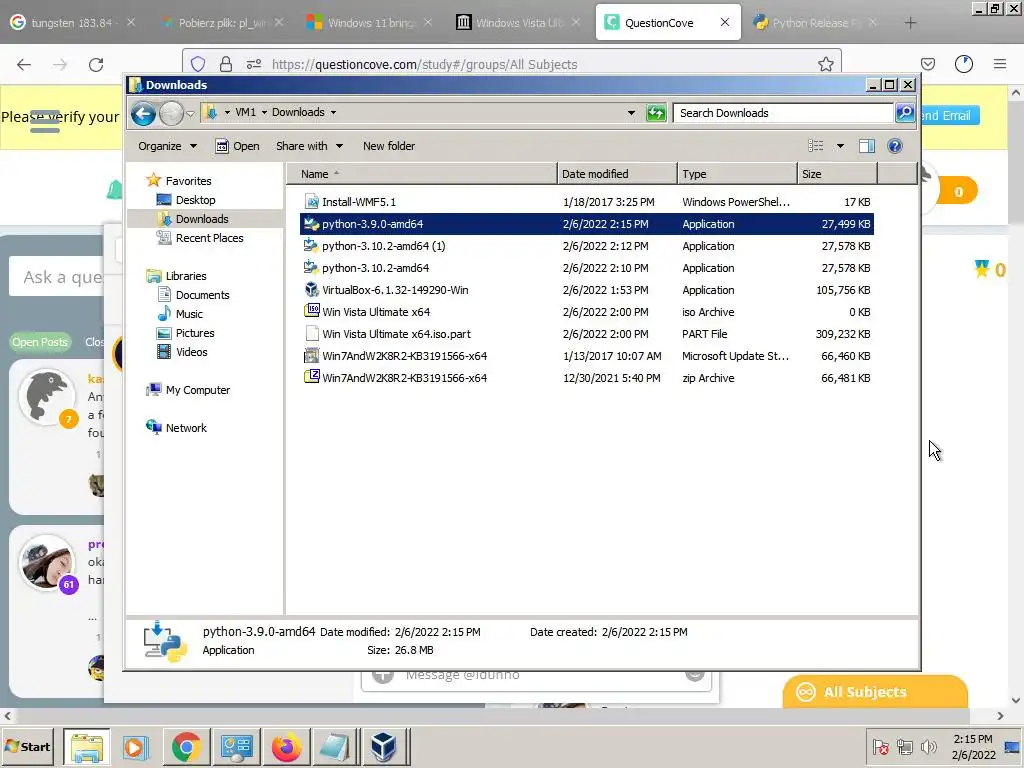1024x768 pixels.
Task: Click the All Subjects button
Action: tap(875, 692)
